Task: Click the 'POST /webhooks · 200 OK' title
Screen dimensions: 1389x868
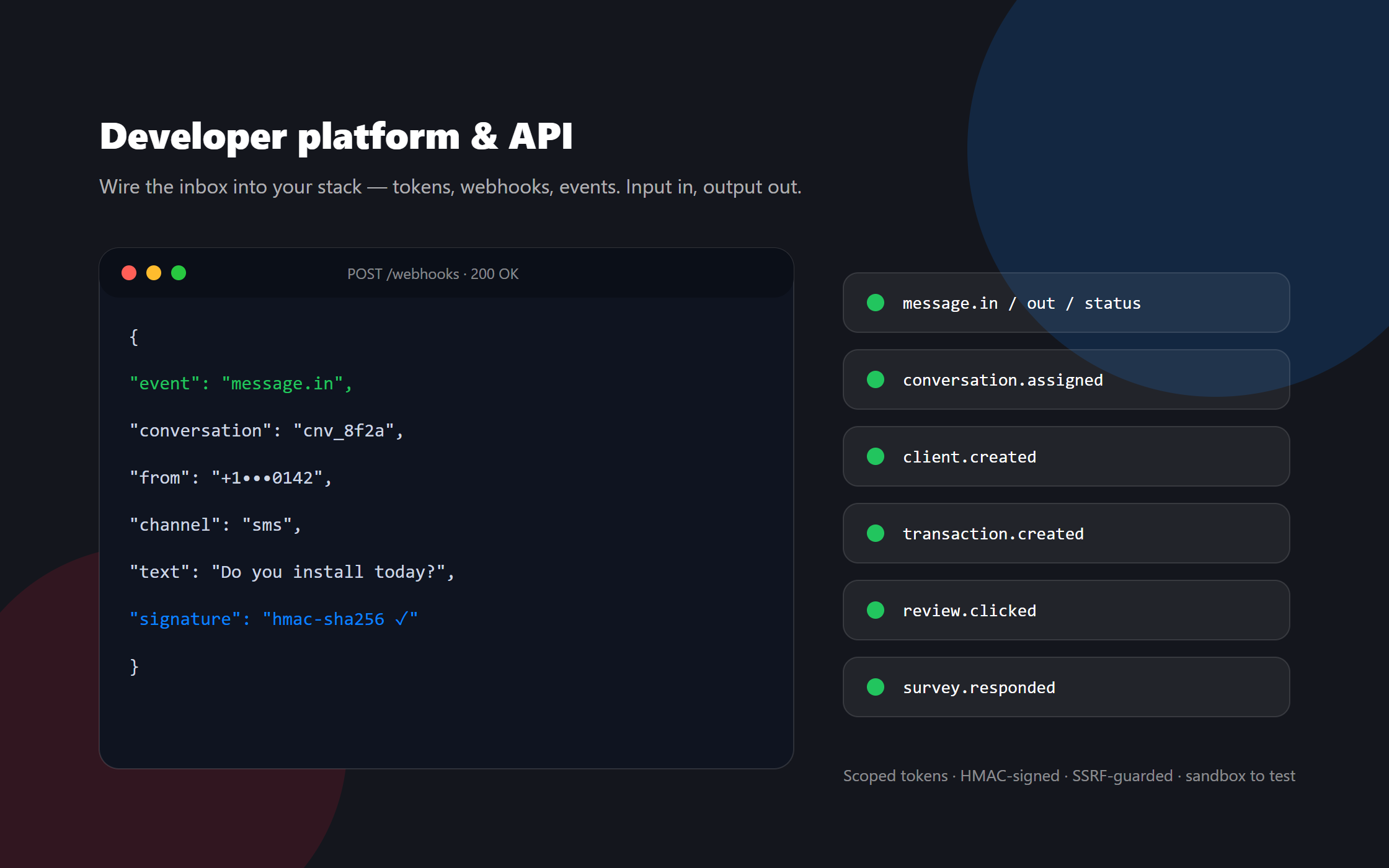Action: 433,274
